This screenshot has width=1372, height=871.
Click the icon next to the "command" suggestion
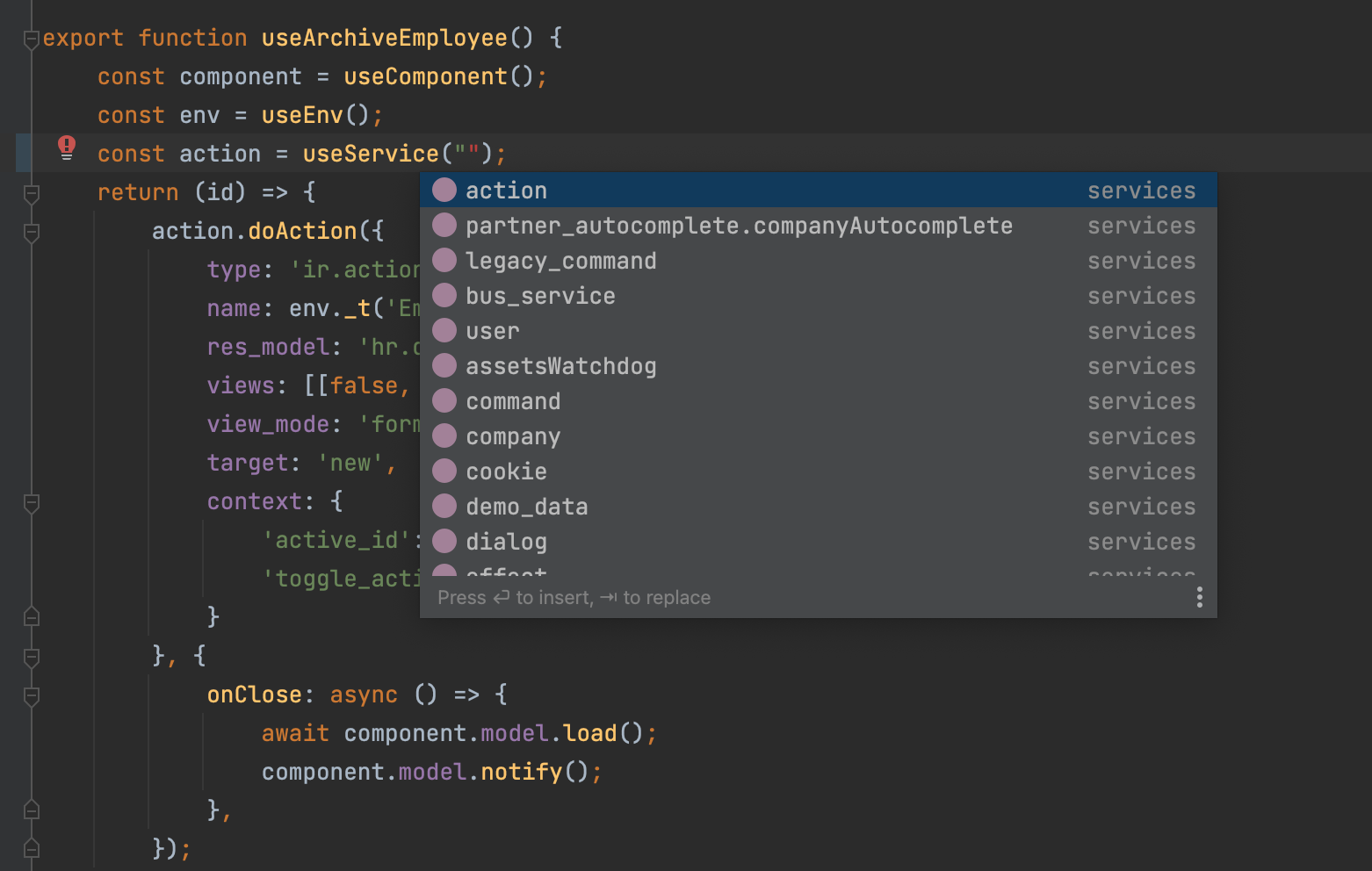click(x=444, y=400)
